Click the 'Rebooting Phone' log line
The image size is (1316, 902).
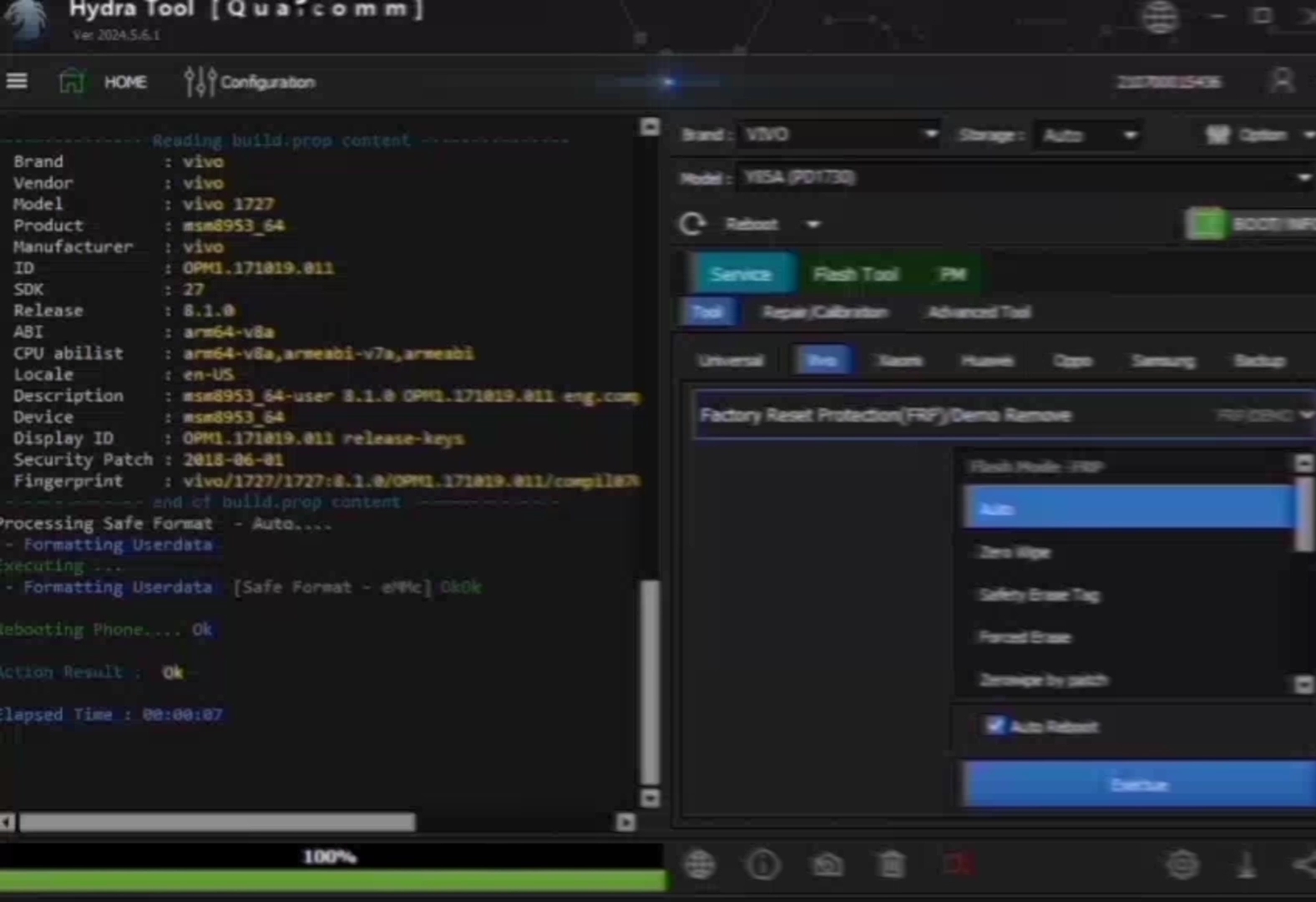pos(106,629)
